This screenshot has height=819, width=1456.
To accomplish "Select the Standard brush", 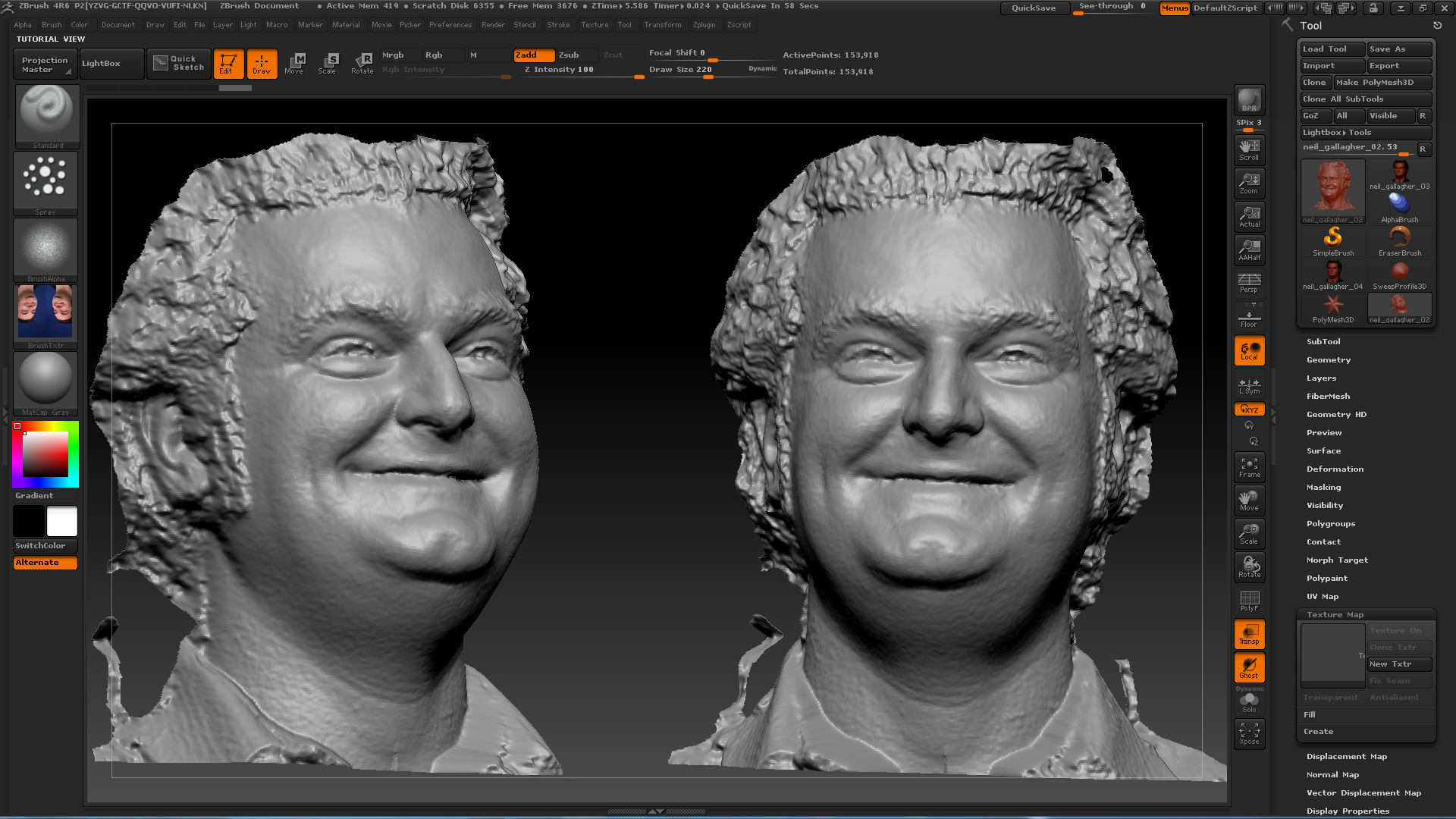I will tap(46, 114).
